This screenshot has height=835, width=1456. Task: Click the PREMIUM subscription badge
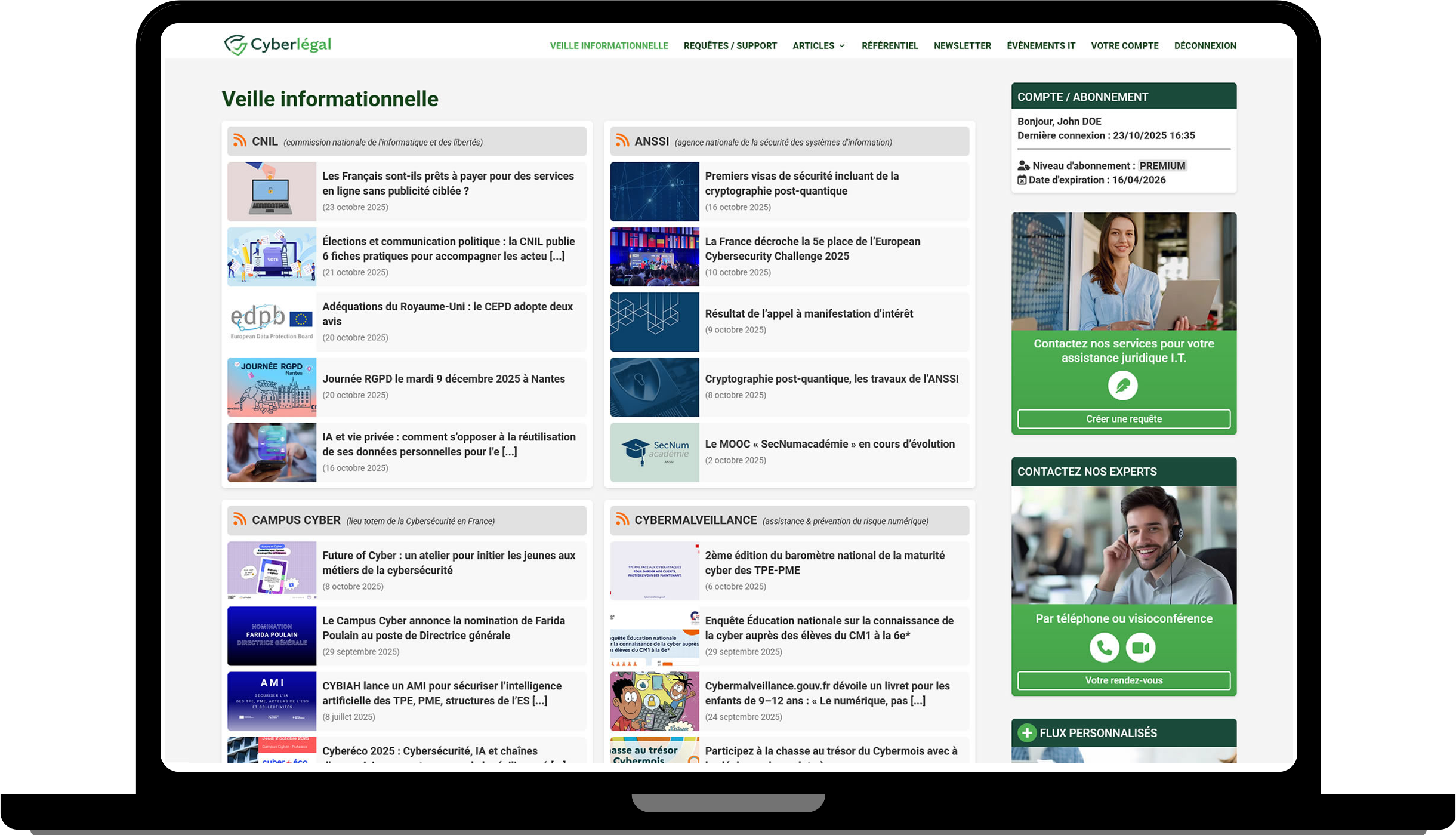[x=1162, y=165]
